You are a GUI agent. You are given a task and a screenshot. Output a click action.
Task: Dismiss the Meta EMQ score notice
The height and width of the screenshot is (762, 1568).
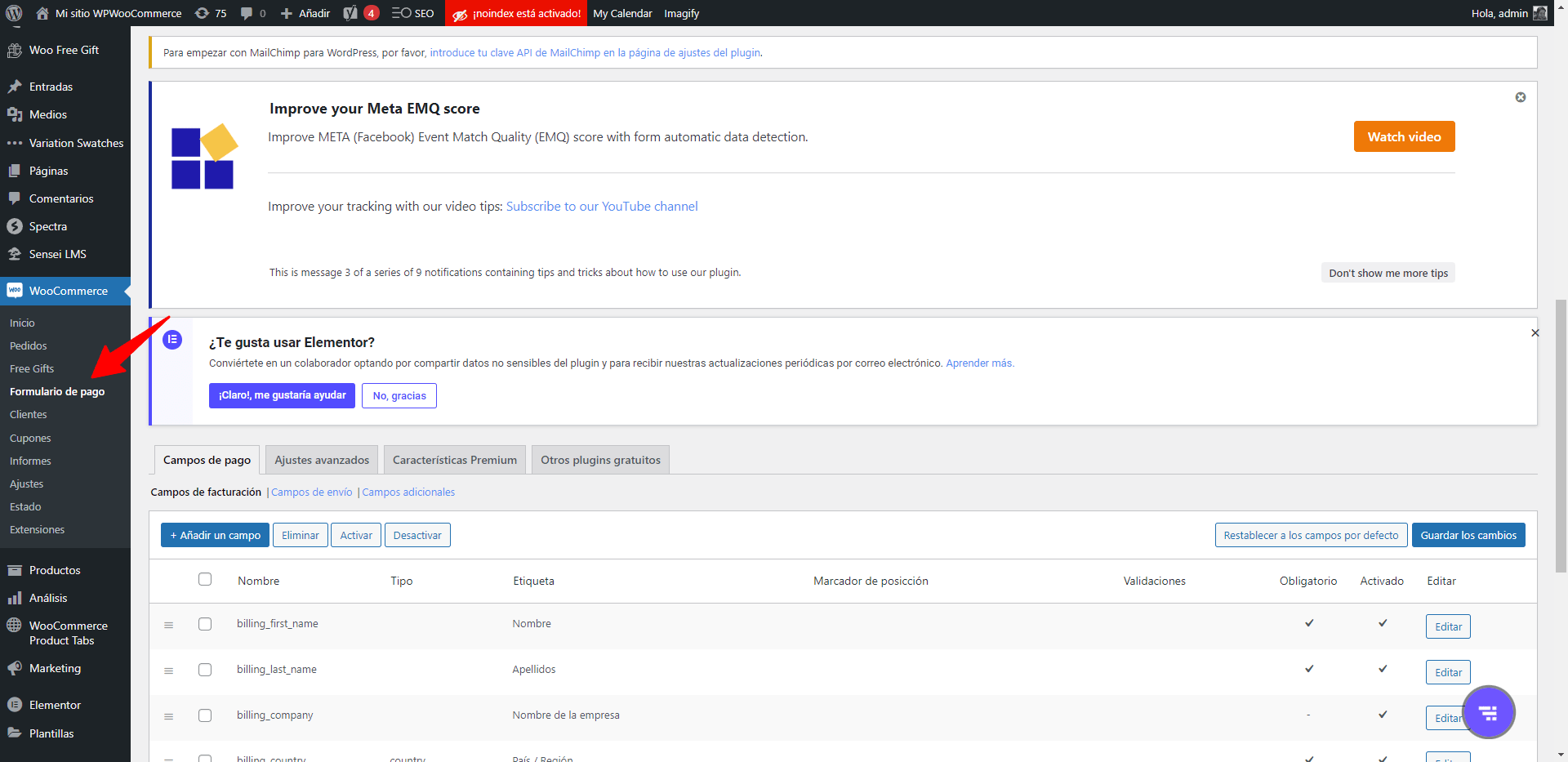point(1521,97)
